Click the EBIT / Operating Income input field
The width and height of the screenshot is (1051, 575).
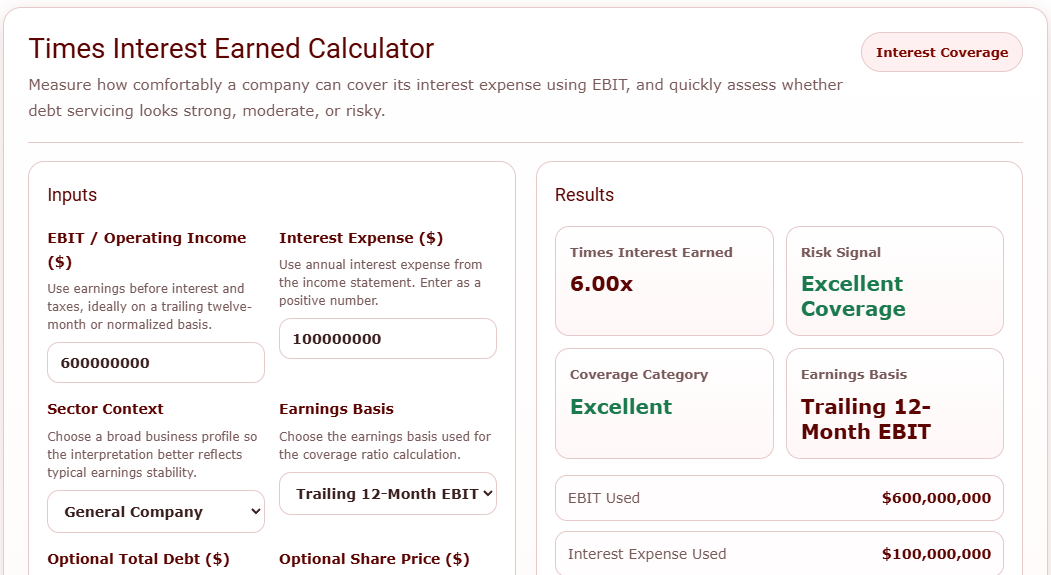155,363
